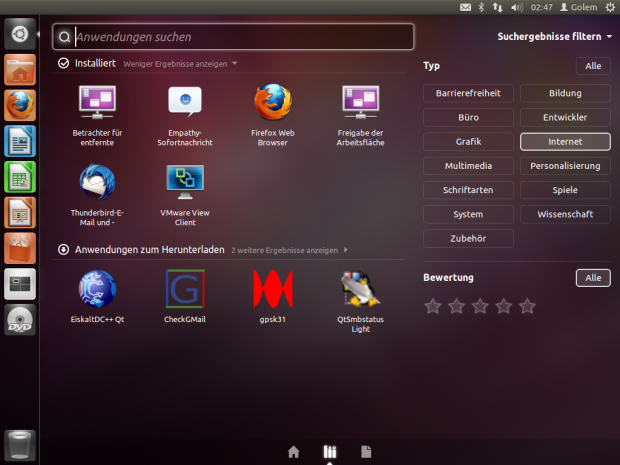Image resolution: width=620 pixels, height=465 pixels.
Task: Open the system power gear menu
Action: click(610, 7)
